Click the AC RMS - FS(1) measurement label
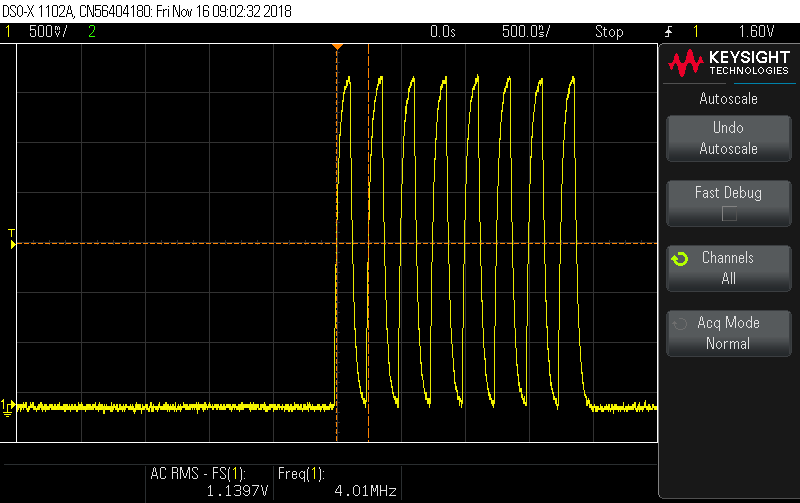The image size is (800, 503). coord(198,474)
